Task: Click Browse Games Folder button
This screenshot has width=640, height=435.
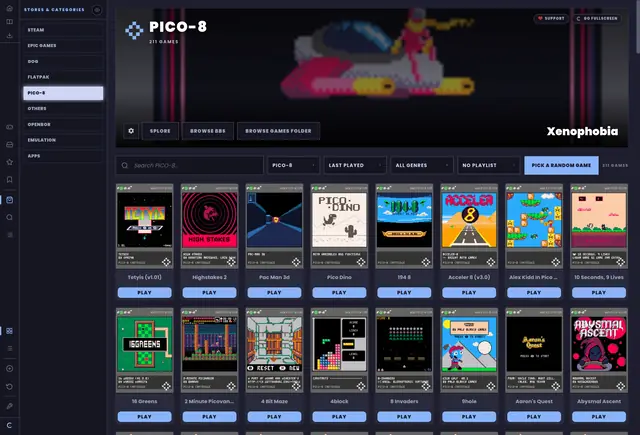Action: tap(278, 131)
